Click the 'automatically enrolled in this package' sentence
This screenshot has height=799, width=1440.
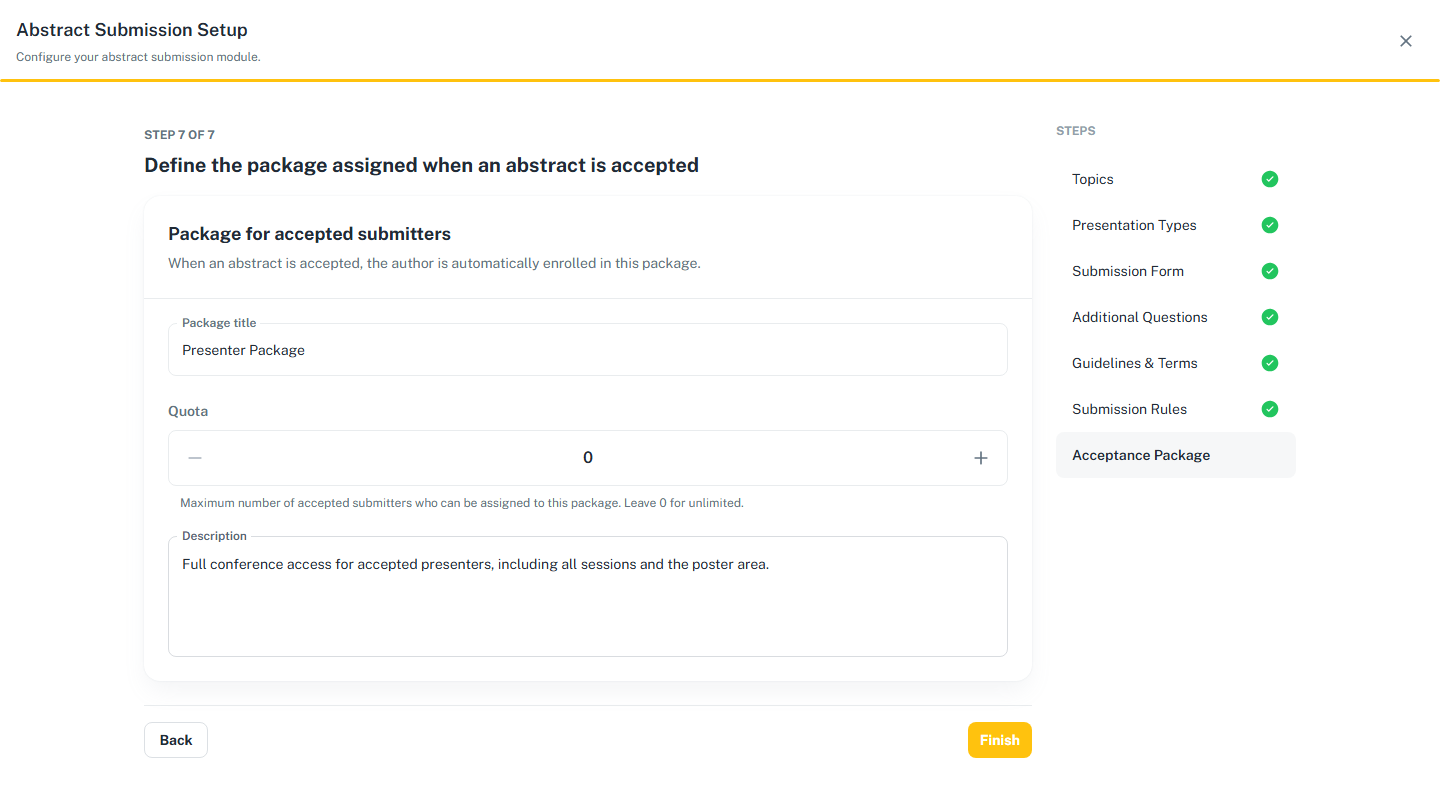pos(434,264)
